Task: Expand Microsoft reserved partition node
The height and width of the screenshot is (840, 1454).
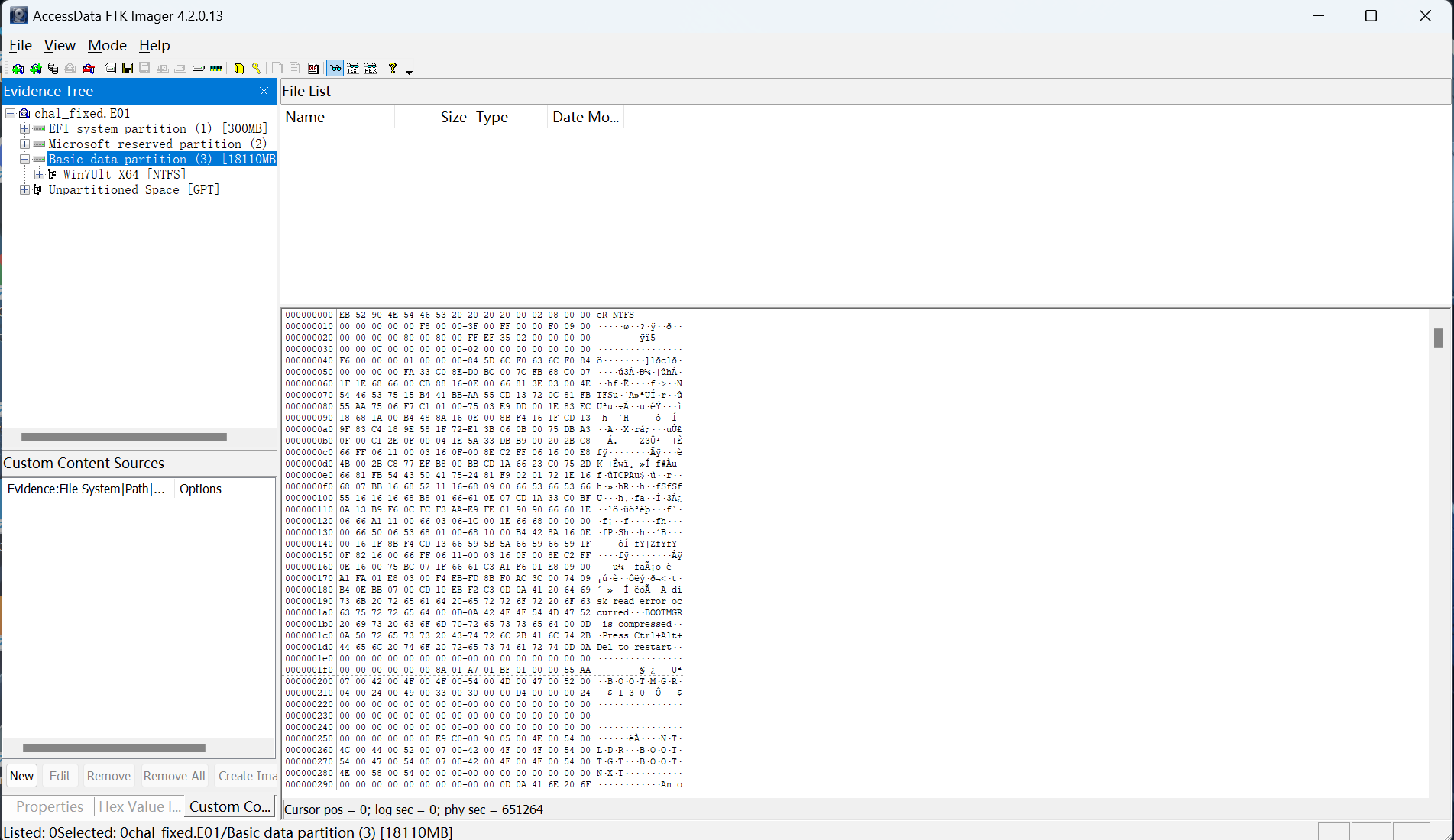Action: click(x=24, y=144)
